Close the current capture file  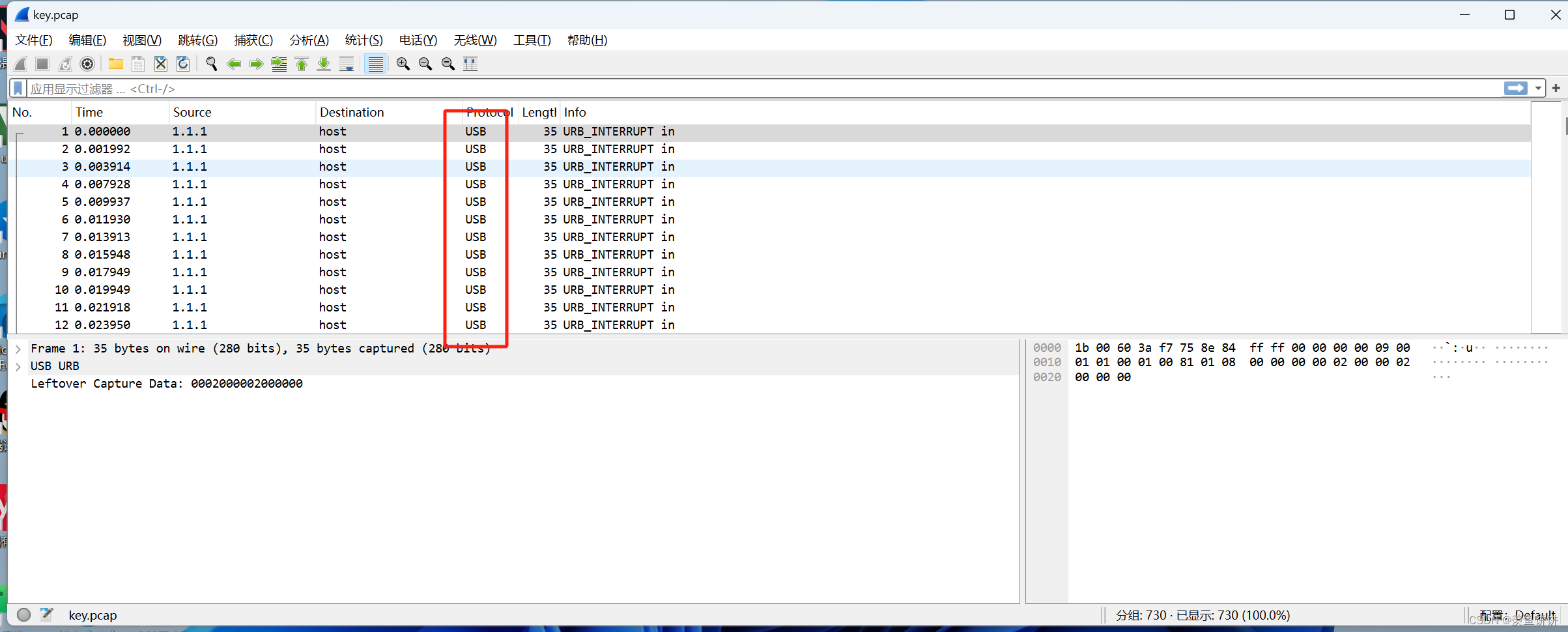tap(160, 63)
